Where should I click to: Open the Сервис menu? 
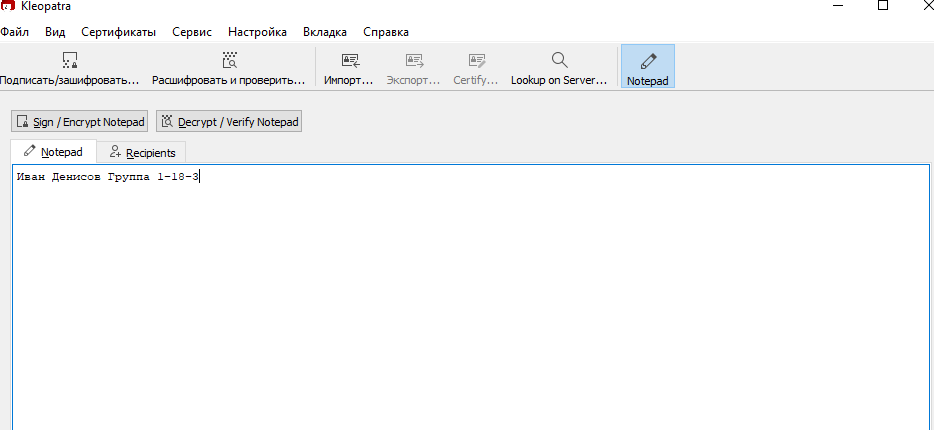(192, 32)
